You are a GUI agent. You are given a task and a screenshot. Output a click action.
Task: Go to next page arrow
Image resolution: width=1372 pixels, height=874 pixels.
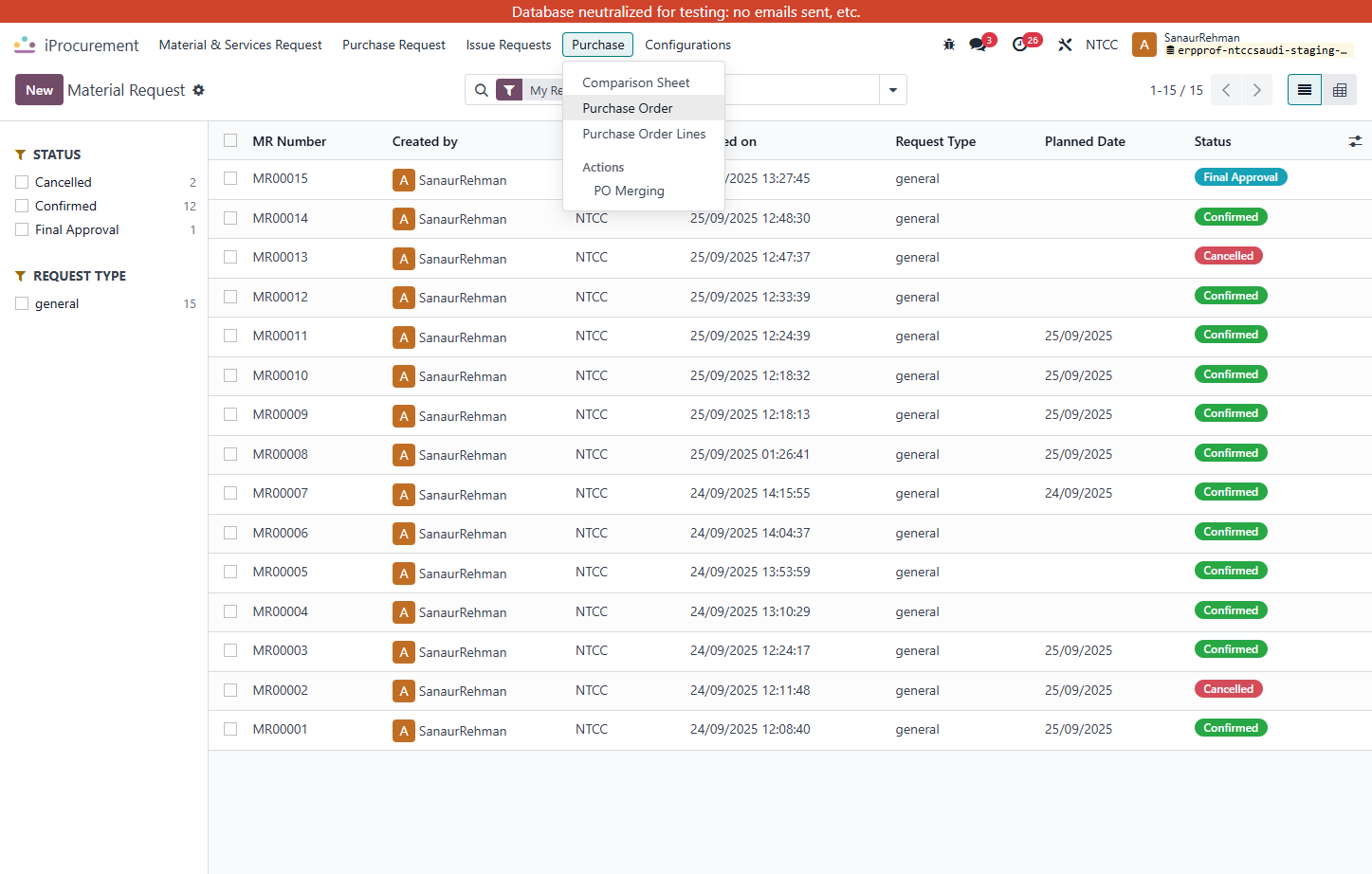click(1257, 90)
